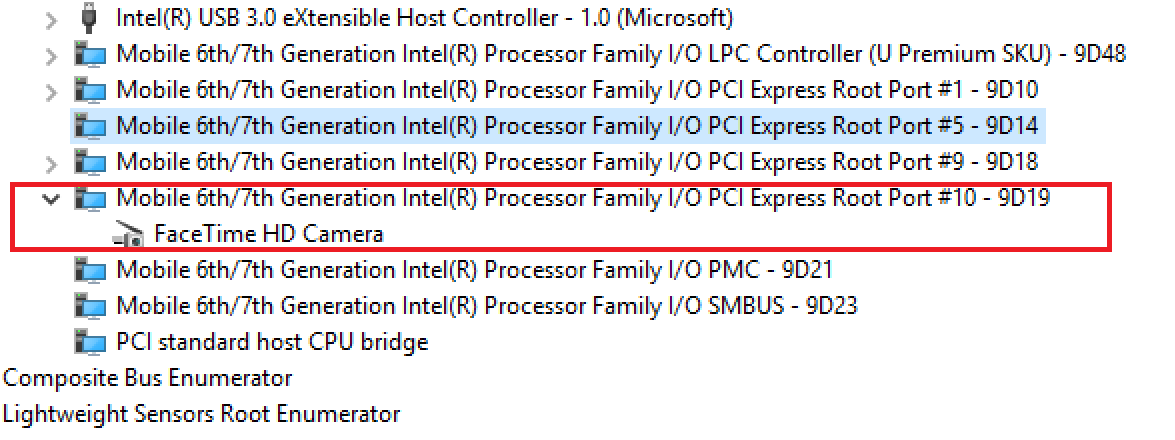Click the PMC 9D21 device icon
Screen dimensions: 1175x440
coord(91,270)
